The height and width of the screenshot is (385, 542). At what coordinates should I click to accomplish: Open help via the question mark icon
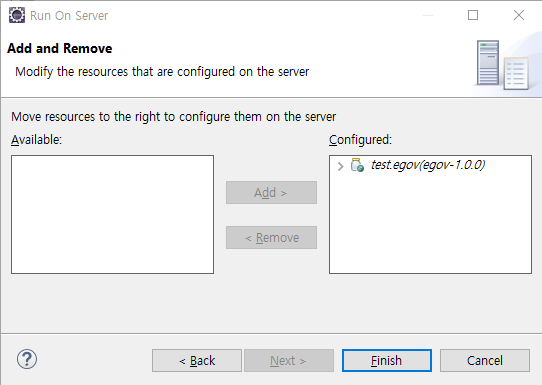pyautogui.click(x=27, y=359)
